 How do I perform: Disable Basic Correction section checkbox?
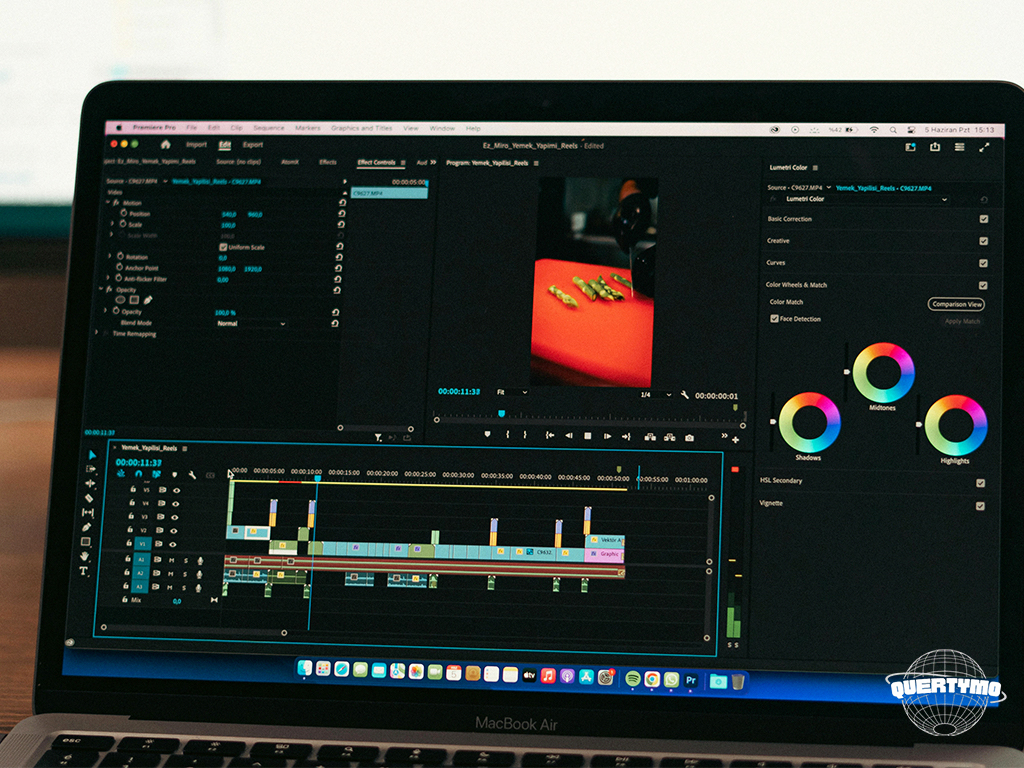tap(984, 219)
